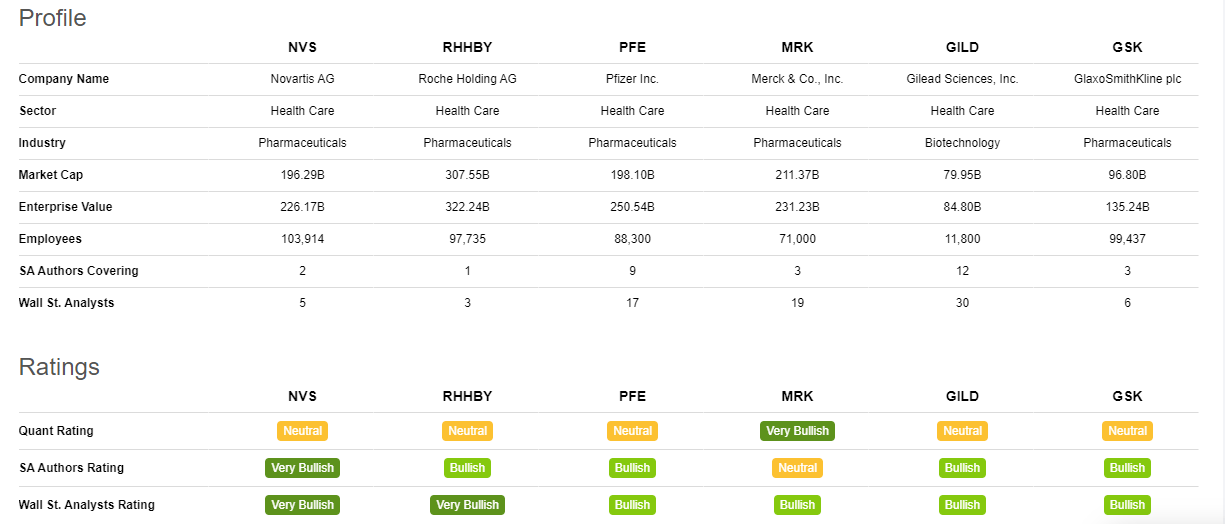
Task: Click PFE's Bullish Wall St. Analysts Rating badge
Action: 632,505
